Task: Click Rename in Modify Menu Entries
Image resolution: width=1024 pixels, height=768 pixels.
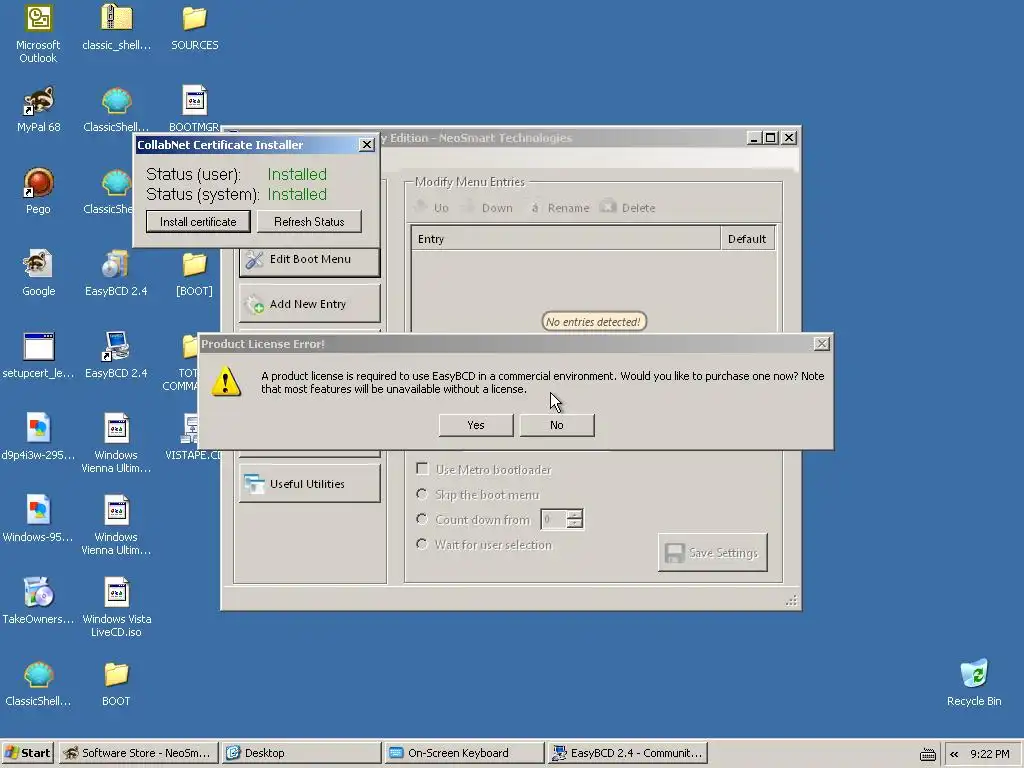Action: coord(559,208)
